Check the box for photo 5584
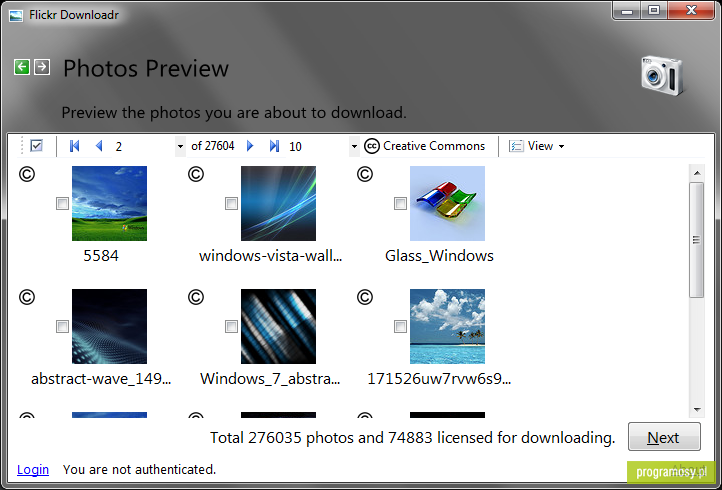The height and width of the screenshot is (490, 722). pyautogui.click(x=62, y=204)
